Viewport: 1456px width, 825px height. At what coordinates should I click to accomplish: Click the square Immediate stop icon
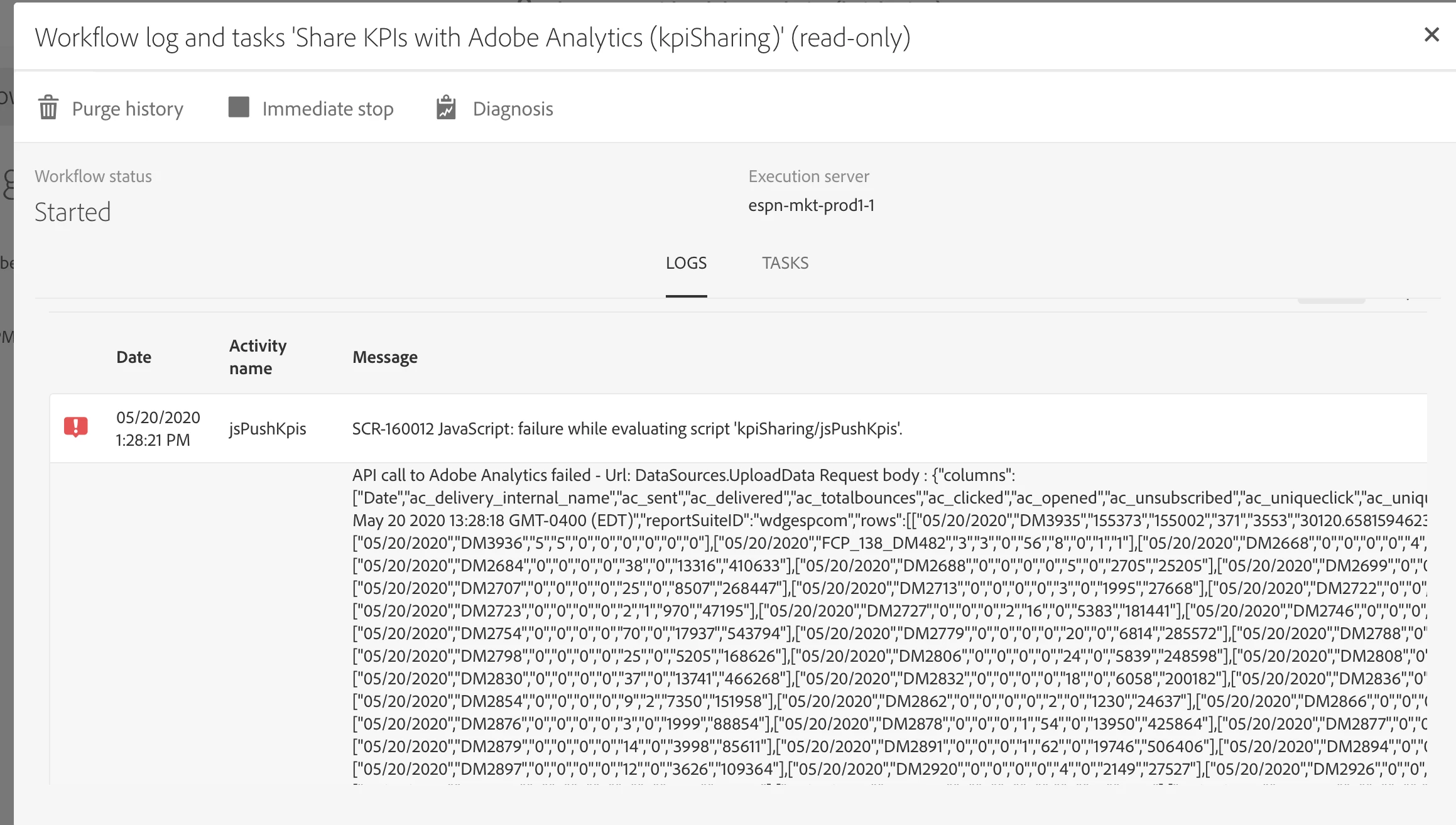click(239, 107)
